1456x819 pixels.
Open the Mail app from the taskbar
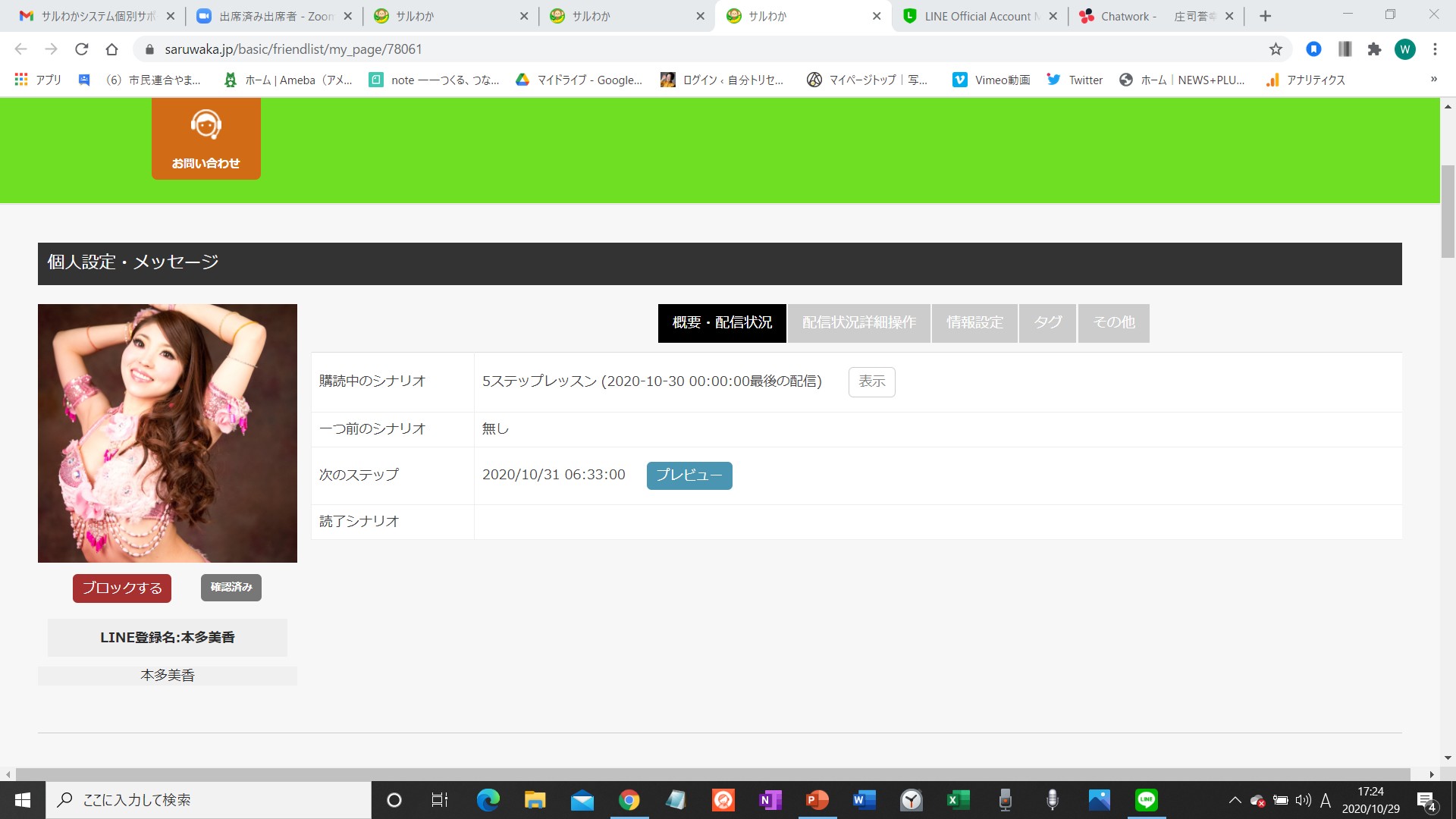[582, 800]
